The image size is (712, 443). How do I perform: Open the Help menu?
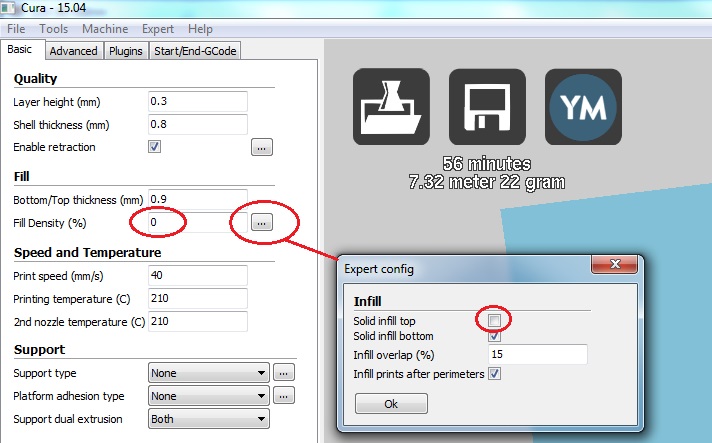(x=200, y=29)
